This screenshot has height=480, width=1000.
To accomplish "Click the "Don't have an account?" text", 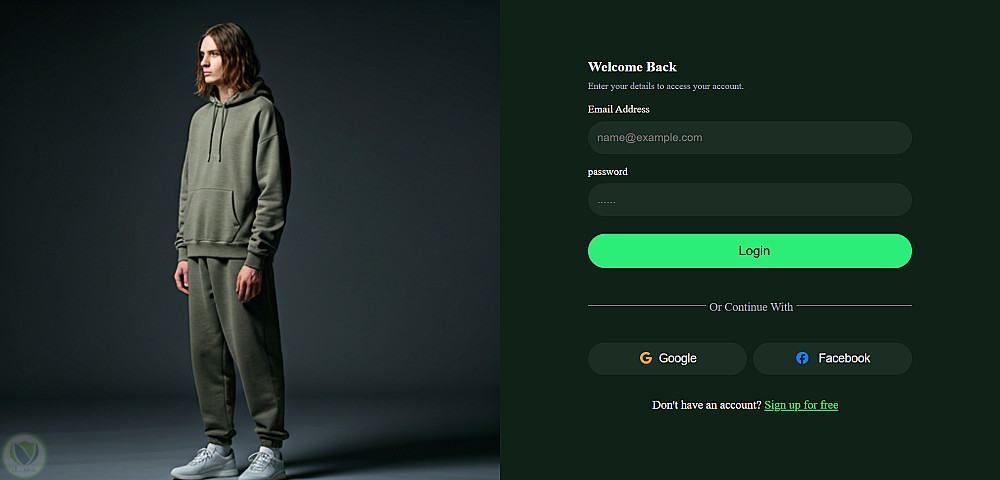I will pyautogui.click(x=706, y=405).
